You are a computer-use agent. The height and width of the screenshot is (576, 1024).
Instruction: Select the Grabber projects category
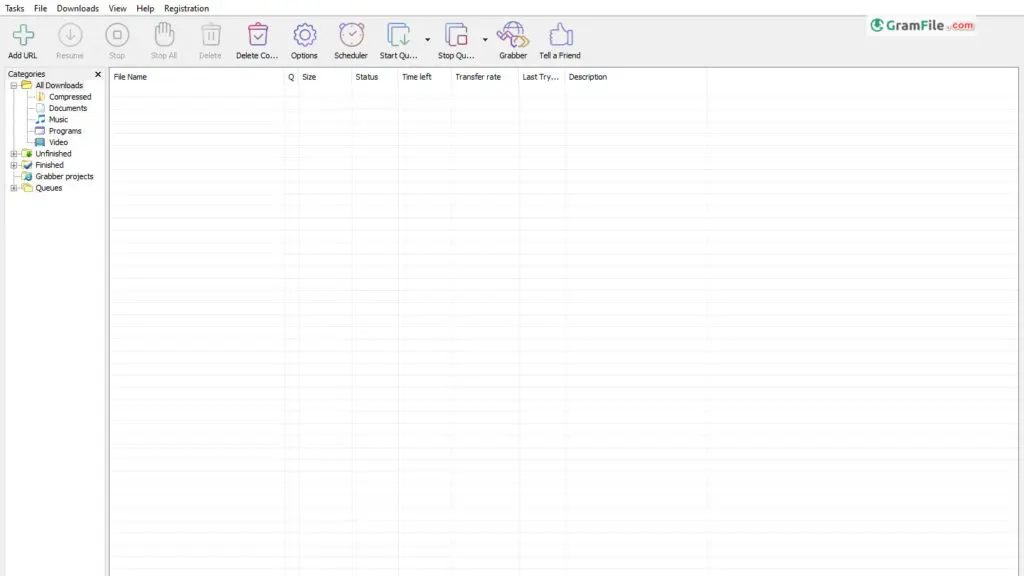coord(64,177)
